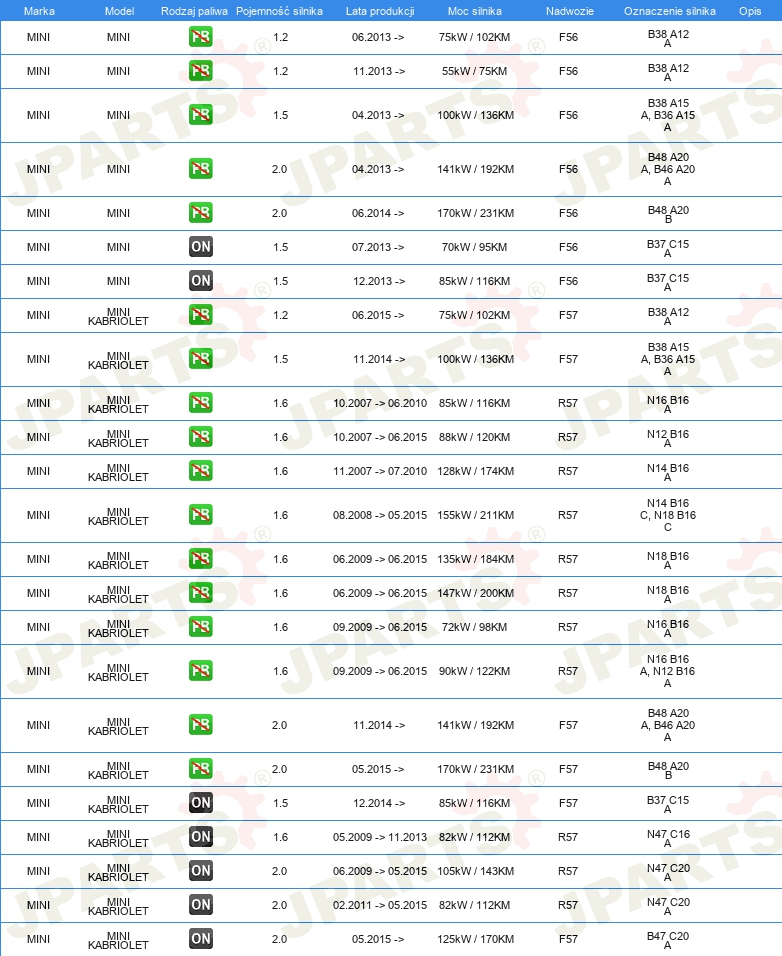
Task: Click the PB icon in the 88kW / 120KM row
Action: pyautogui.click(x=201, y=437)
